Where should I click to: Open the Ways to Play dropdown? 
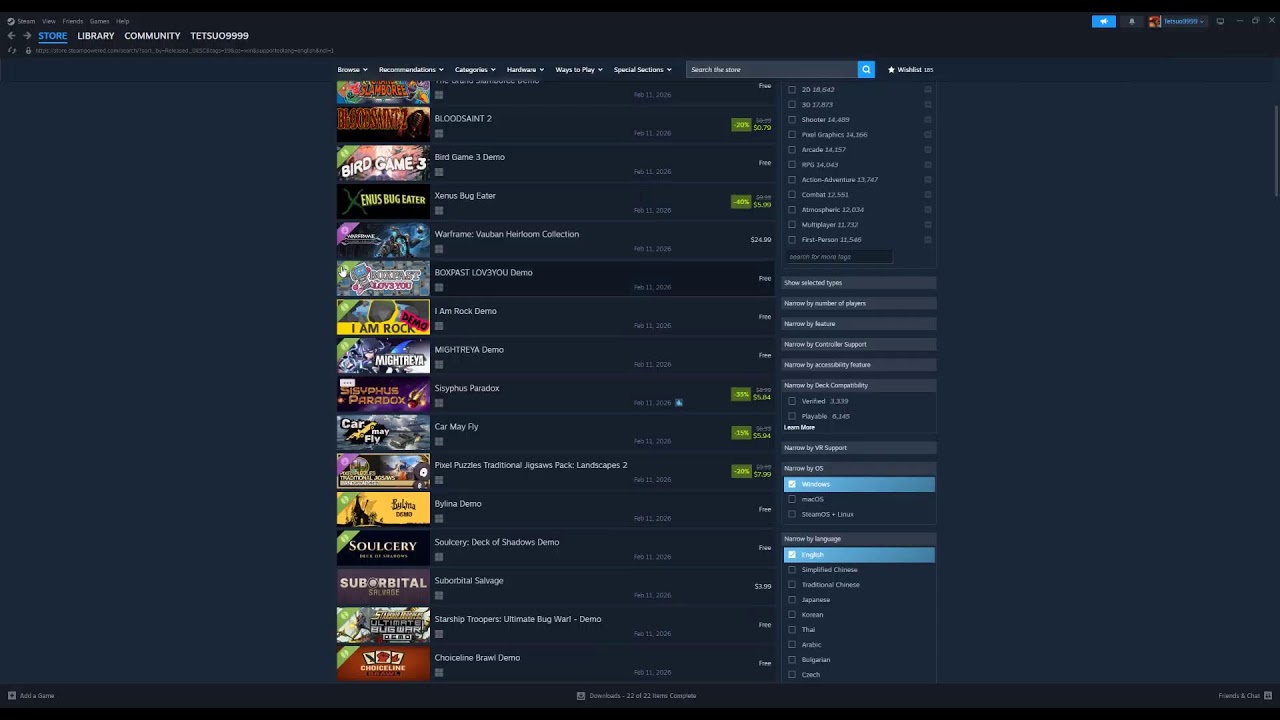click(579, 70)
